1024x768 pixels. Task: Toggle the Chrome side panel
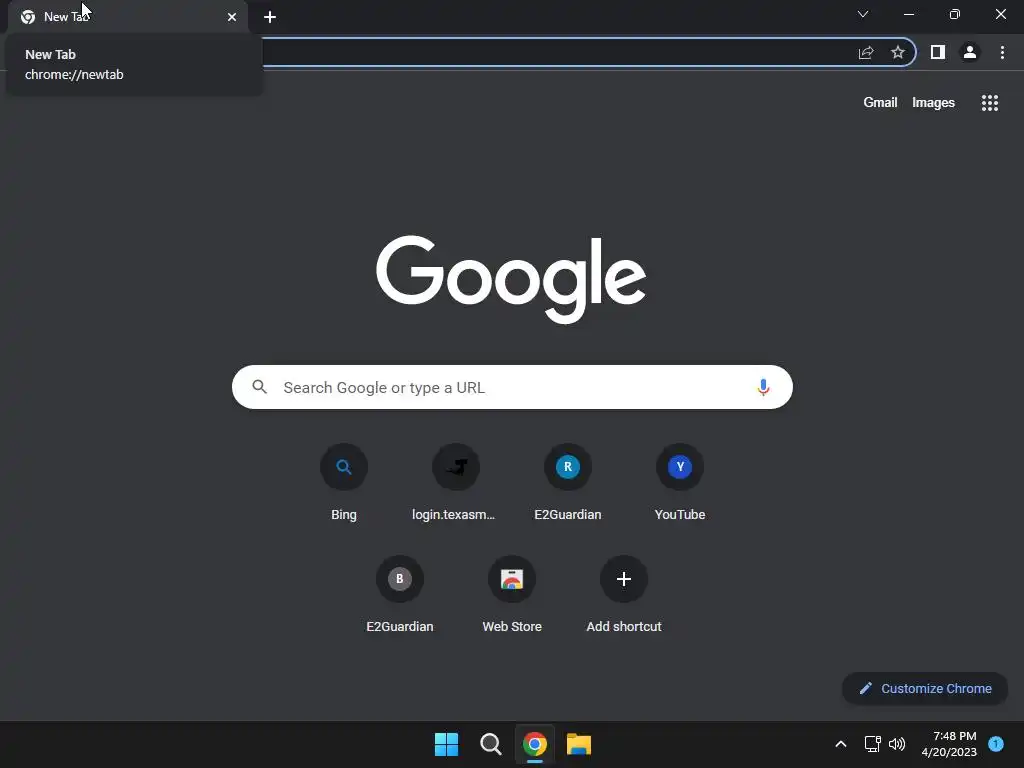point(938,52)
